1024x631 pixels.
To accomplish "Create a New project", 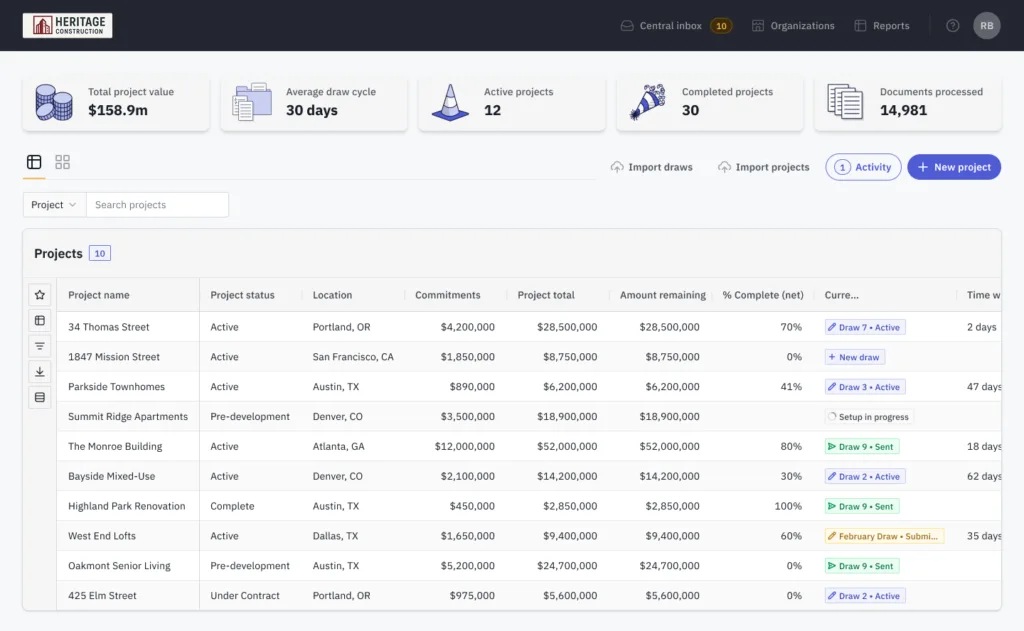I will 953,167.
